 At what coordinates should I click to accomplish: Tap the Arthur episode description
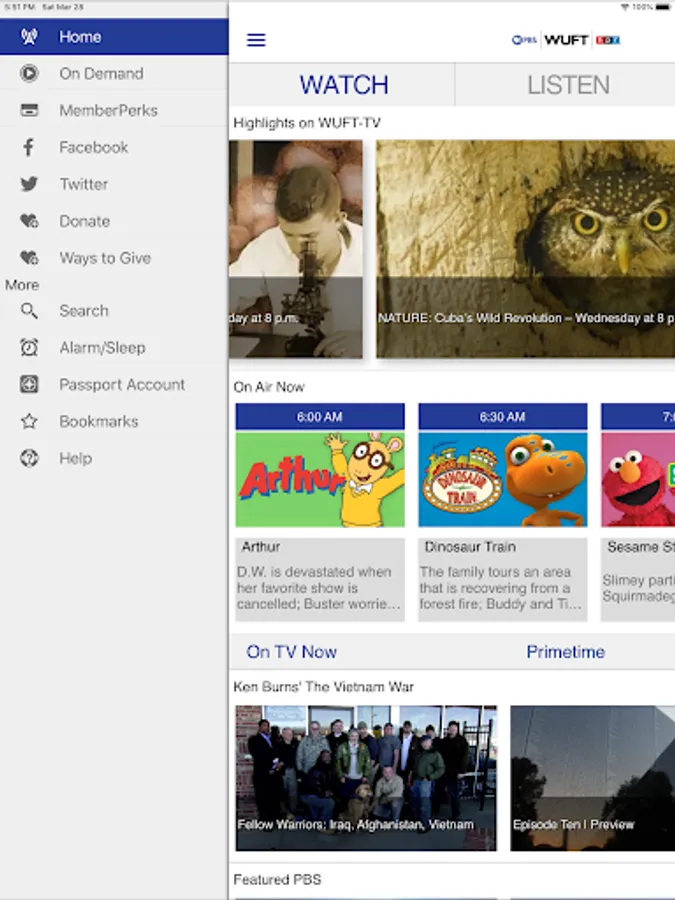pyautogui.click(x=319, y=588)
